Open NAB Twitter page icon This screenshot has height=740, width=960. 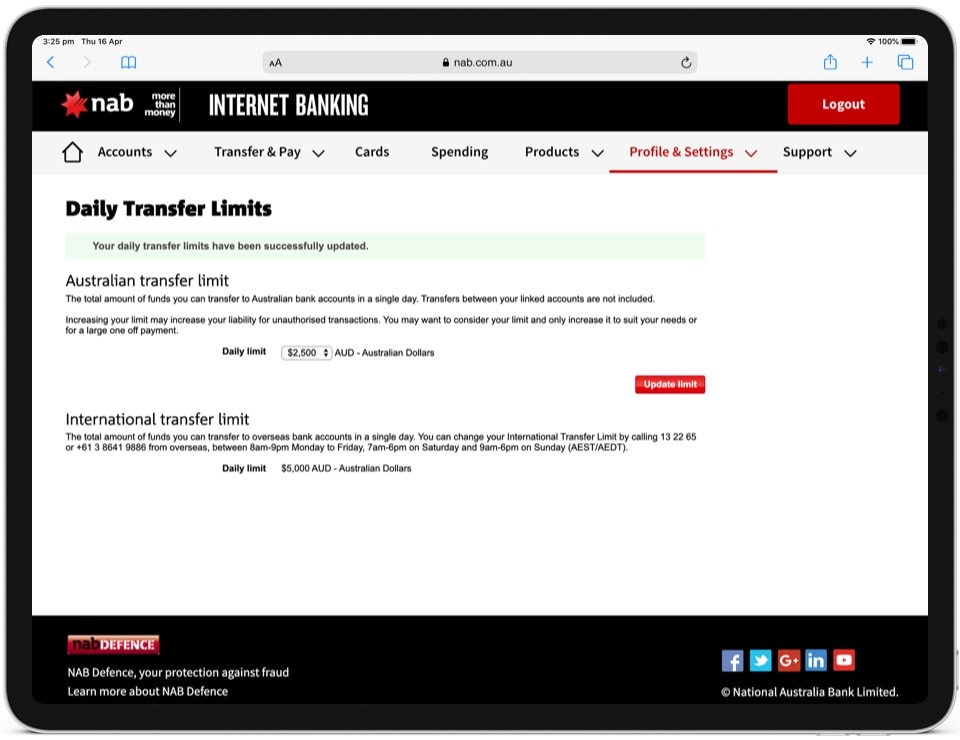point(760,660)
